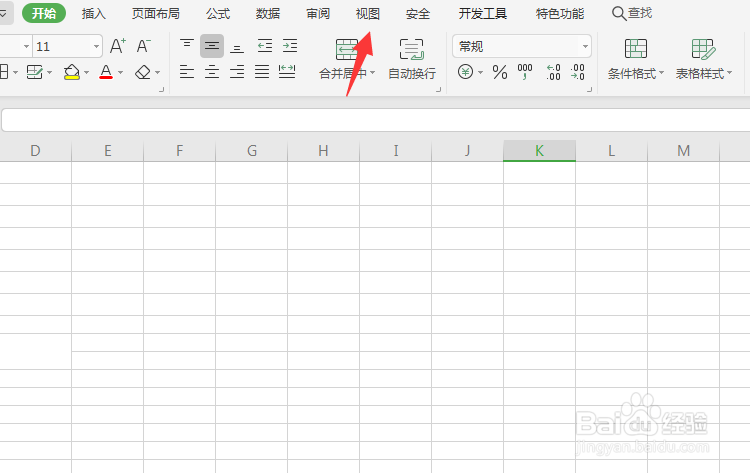Toggle 自动换行 wrap text
Image resolution: width=750 pixels, height=473 pixels.
click(412, 60)
